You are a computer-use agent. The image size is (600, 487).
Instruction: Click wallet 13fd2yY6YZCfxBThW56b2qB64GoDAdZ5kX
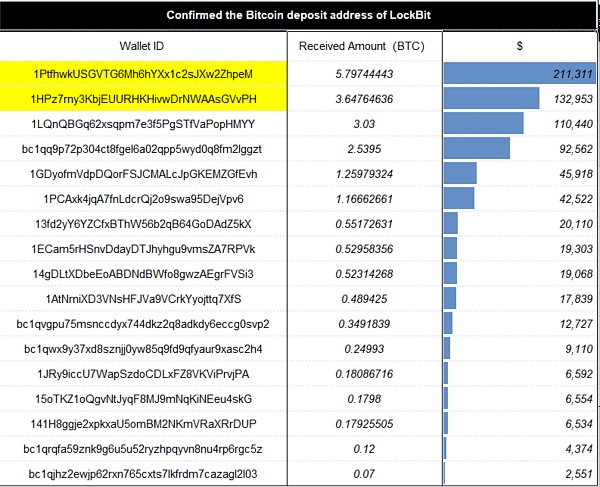143,223
